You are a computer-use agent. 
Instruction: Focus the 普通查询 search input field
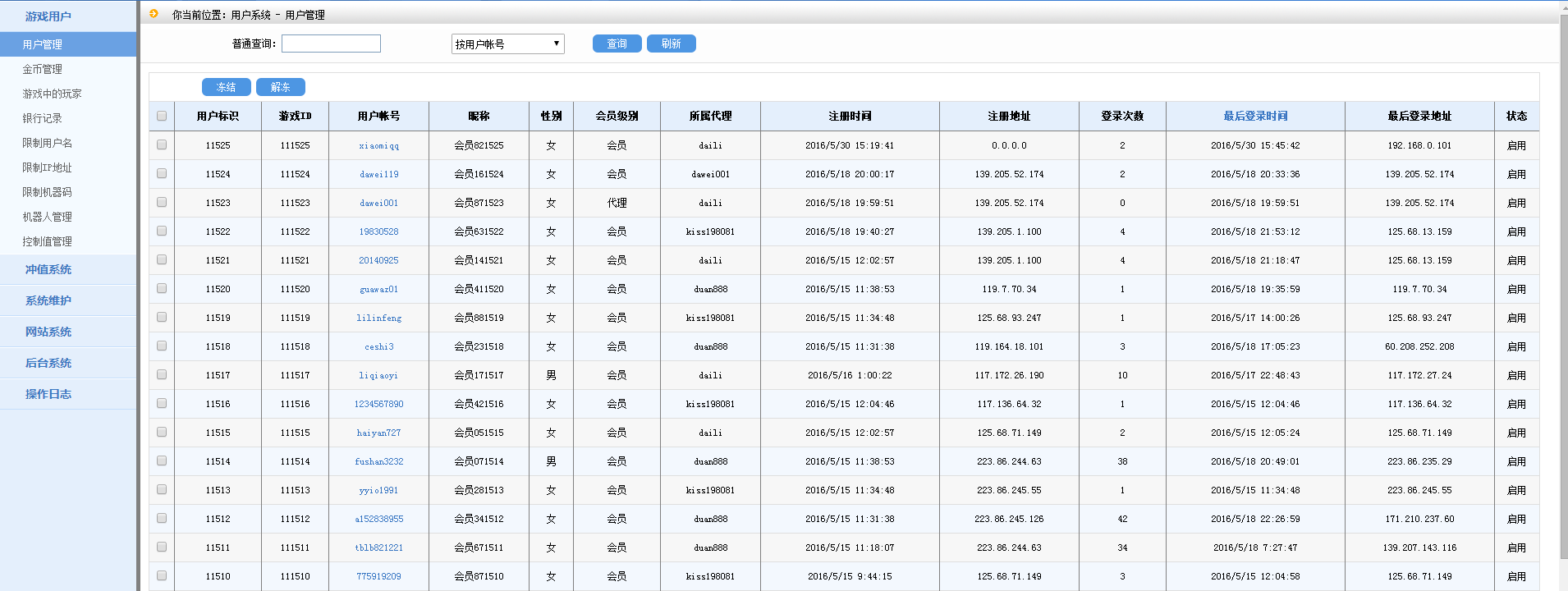[331, 44]
